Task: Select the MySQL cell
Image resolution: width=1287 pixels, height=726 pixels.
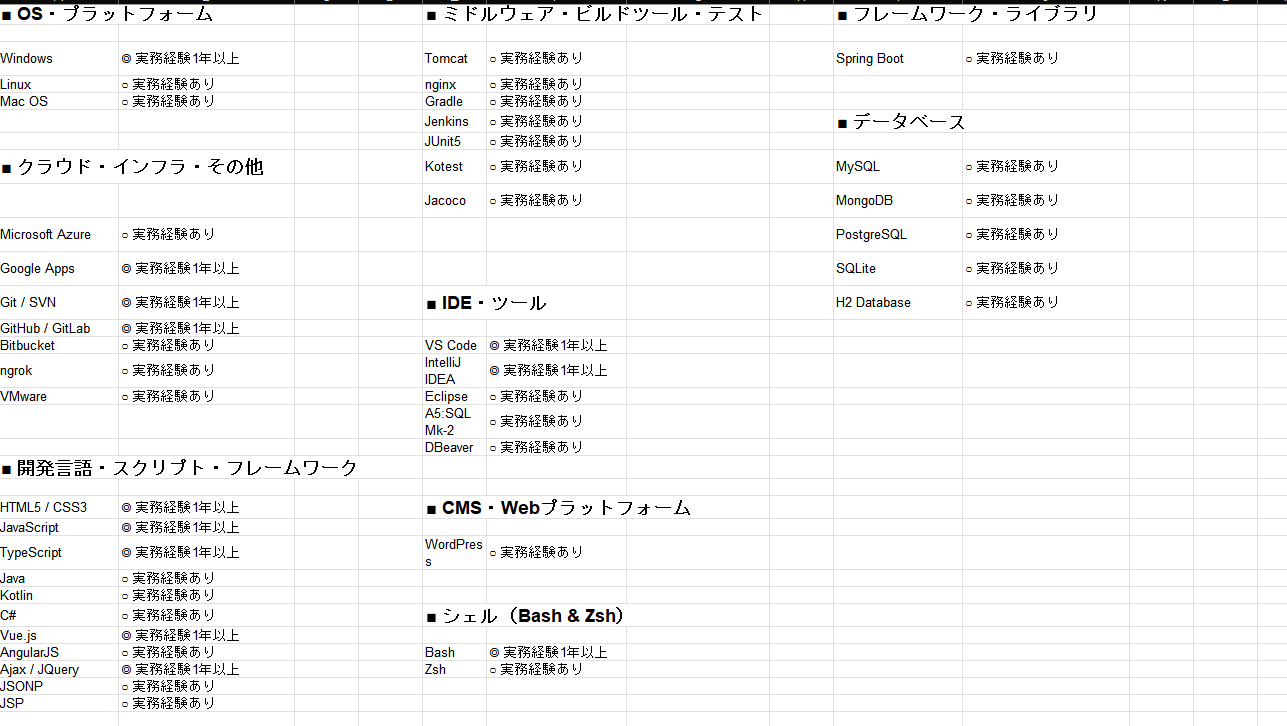Action: (x=898, y=167)
